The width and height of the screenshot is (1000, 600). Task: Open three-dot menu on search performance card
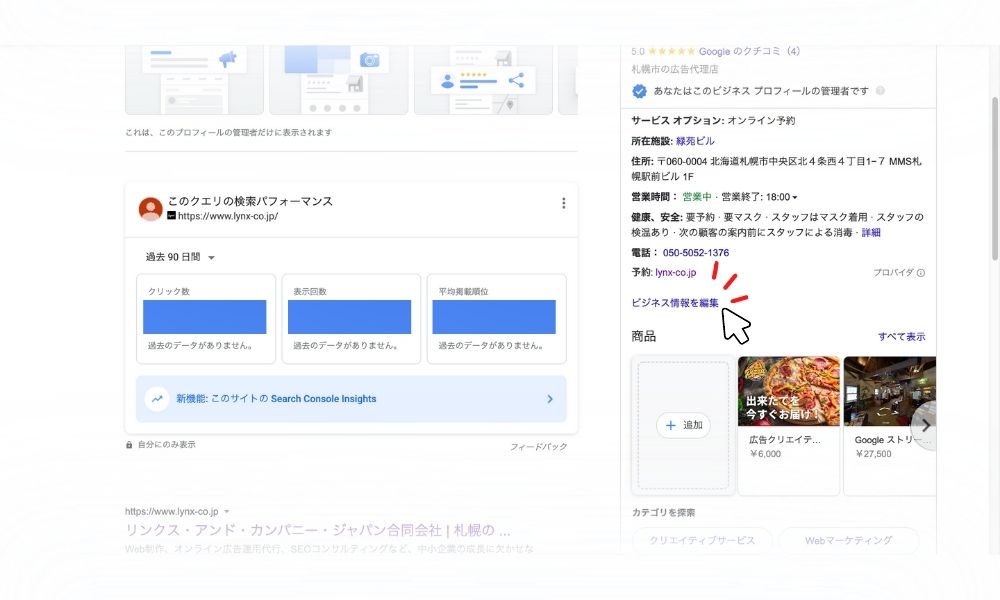pos(563,203)
